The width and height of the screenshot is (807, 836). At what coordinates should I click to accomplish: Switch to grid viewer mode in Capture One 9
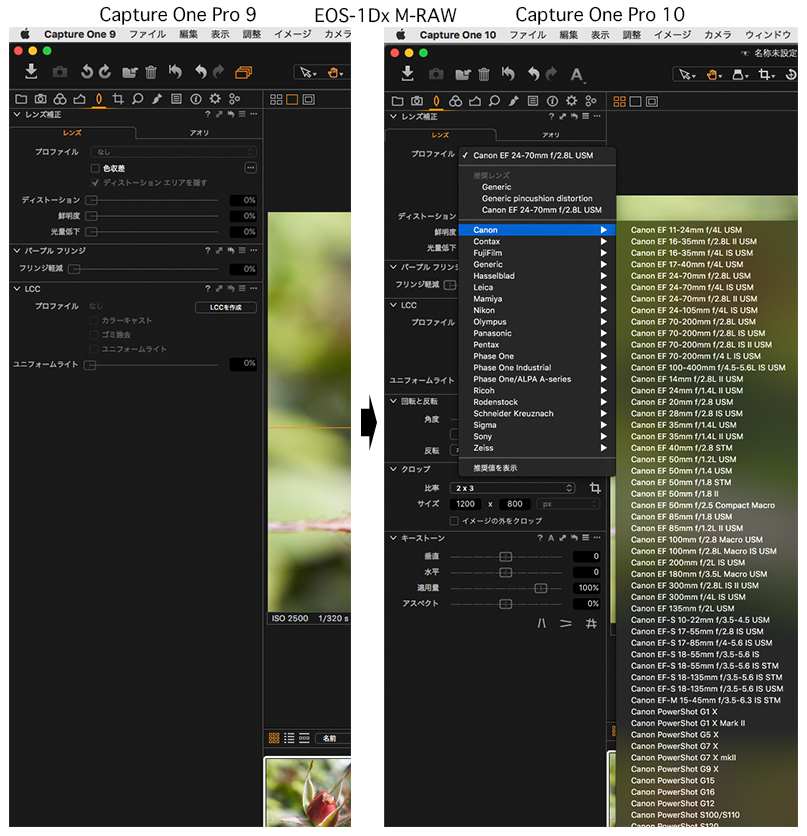click(276, 99)
